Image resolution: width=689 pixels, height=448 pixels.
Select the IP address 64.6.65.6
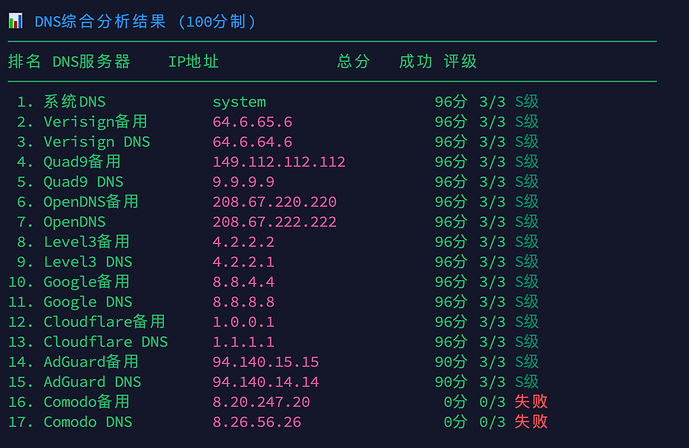click(253, 122)
